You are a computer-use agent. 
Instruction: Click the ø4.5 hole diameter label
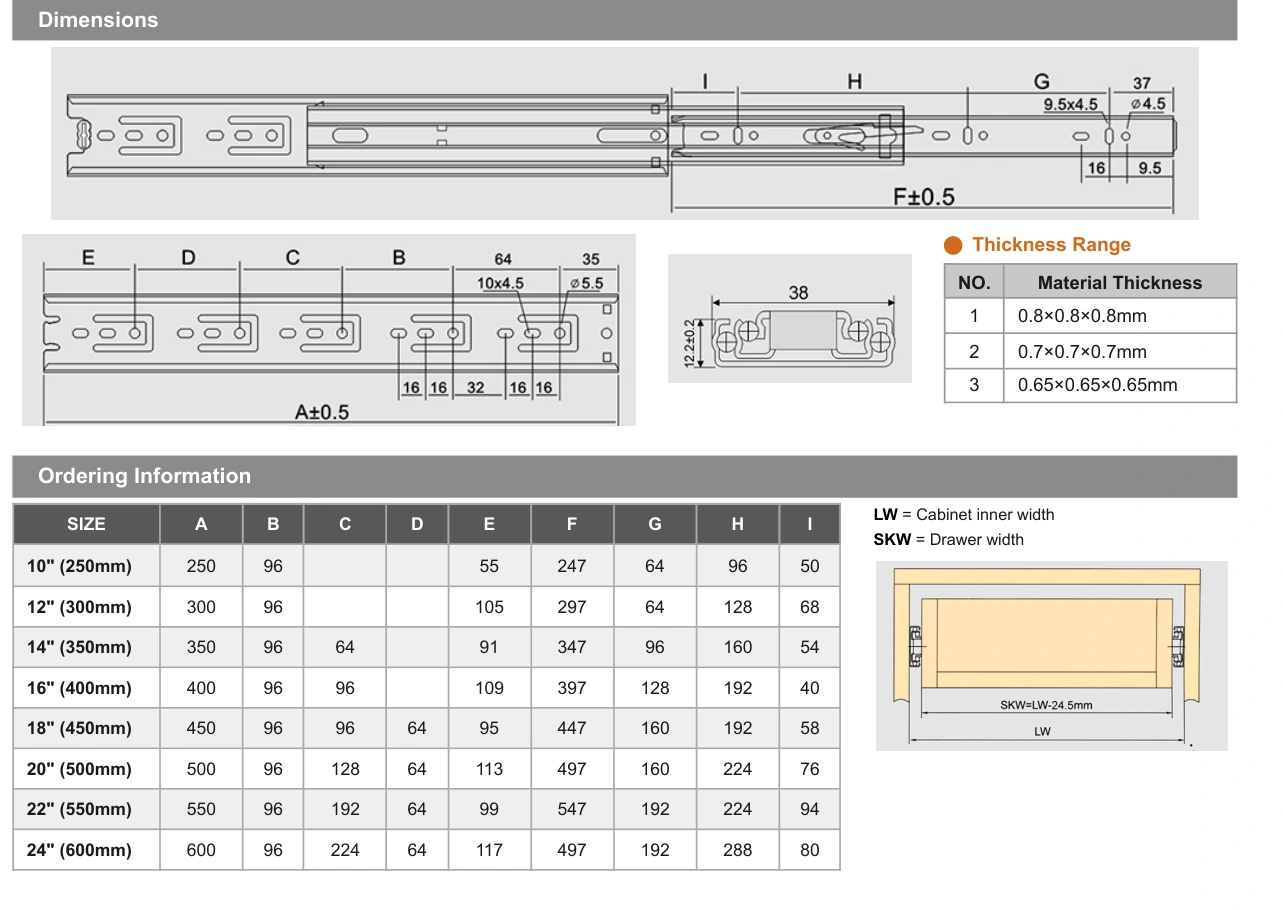(1147, 104)
